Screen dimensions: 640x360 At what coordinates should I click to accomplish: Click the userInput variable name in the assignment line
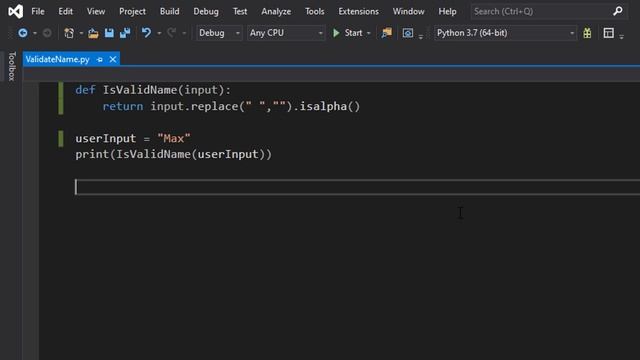click(x=106, y=138)
